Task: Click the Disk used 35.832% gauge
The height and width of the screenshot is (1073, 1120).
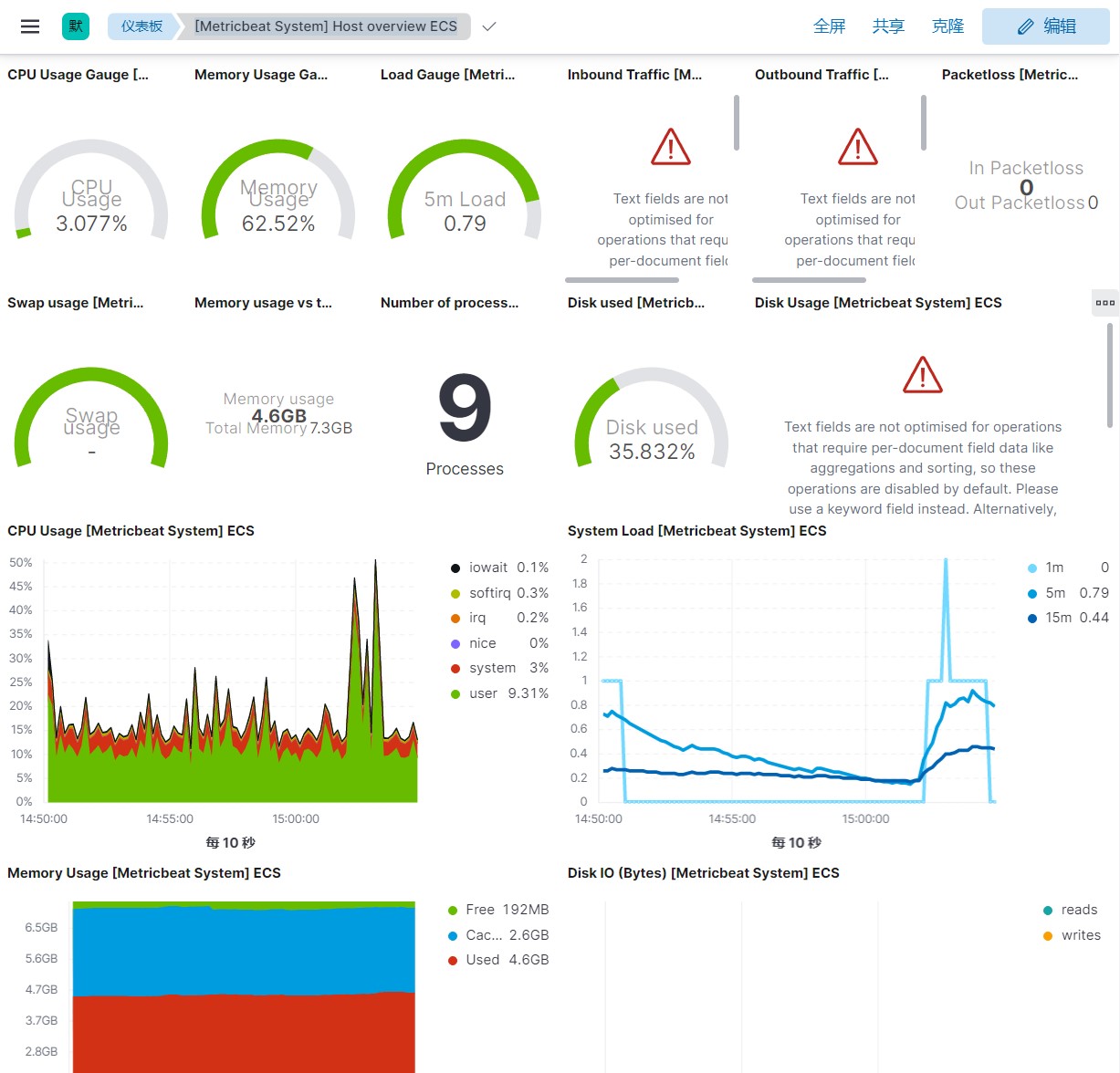Action: (x=652, y=420)
